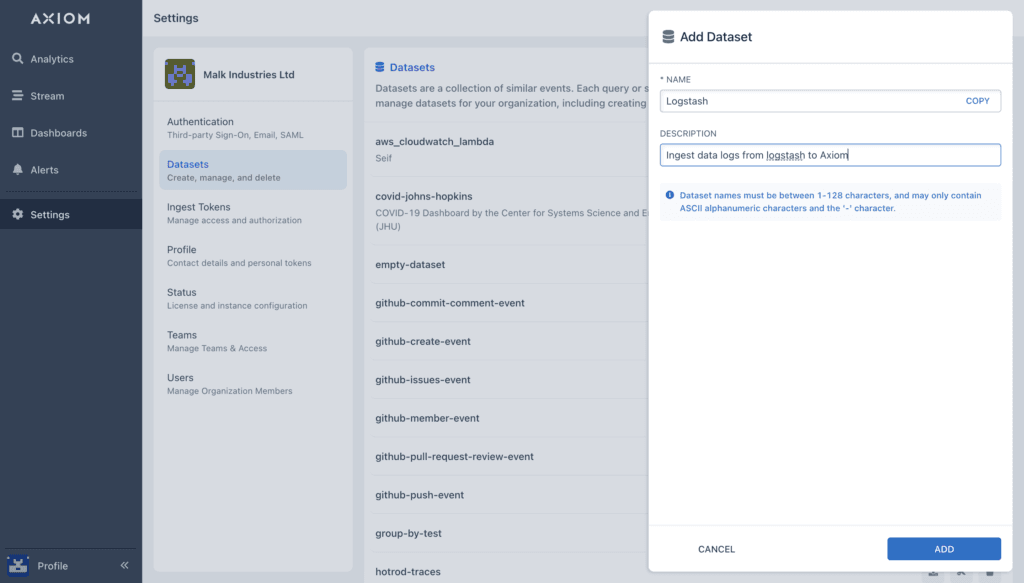Click the Settings page title
The image size is (1024, 583).
[x=176, y=18]
